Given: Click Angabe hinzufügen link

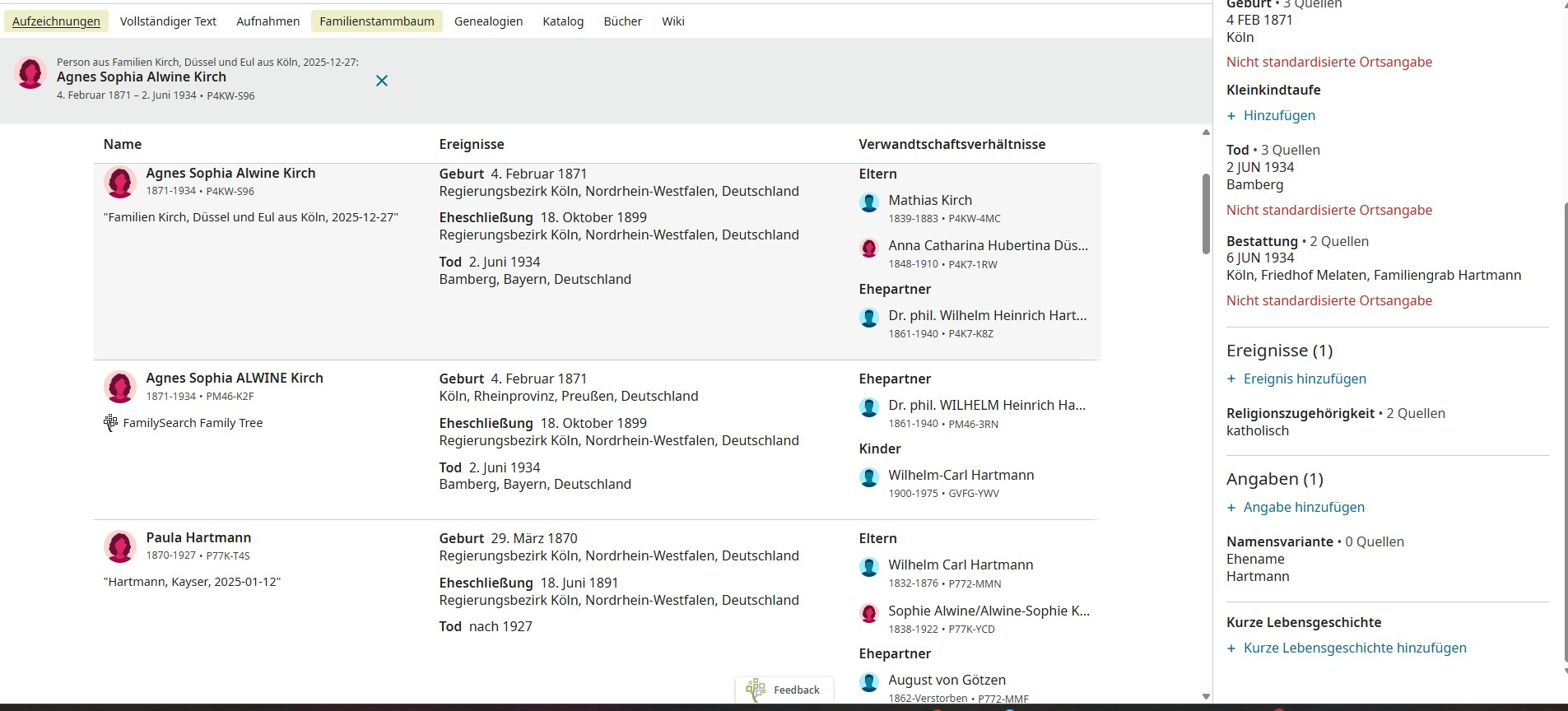Looking at the screenshot, I should [x=1303, y=508].
